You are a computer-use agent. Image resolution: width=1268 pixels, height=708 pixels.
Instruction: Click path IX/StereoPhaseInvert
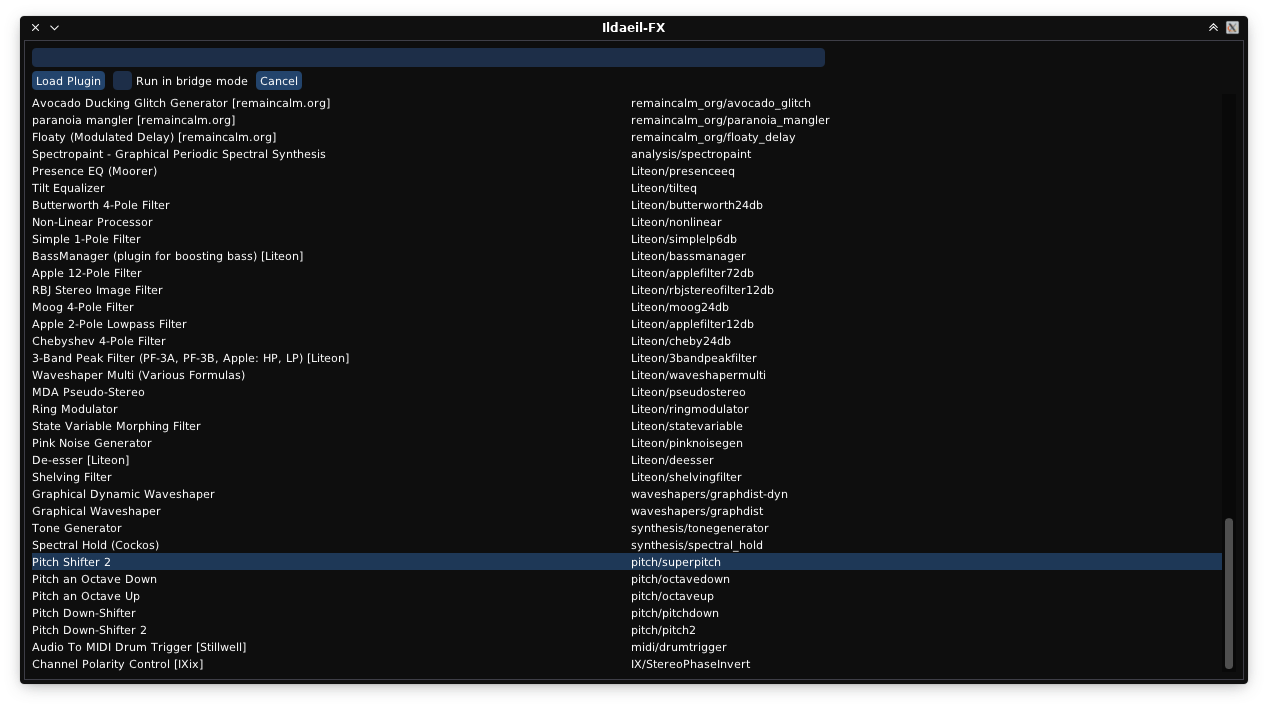click(x=690, y=664)
